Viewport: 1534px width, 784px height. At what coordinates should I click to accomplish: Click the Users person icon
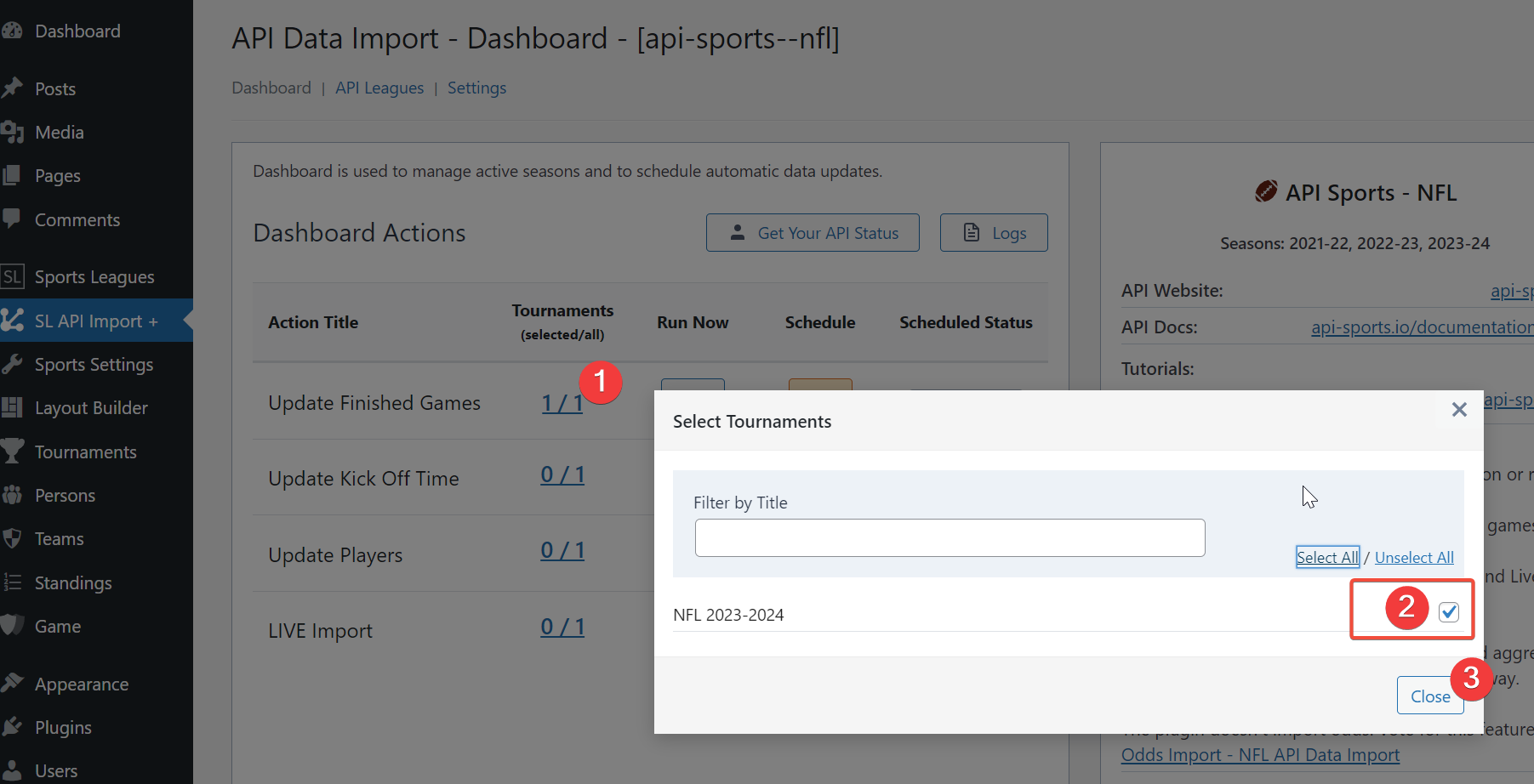point(12,770)
